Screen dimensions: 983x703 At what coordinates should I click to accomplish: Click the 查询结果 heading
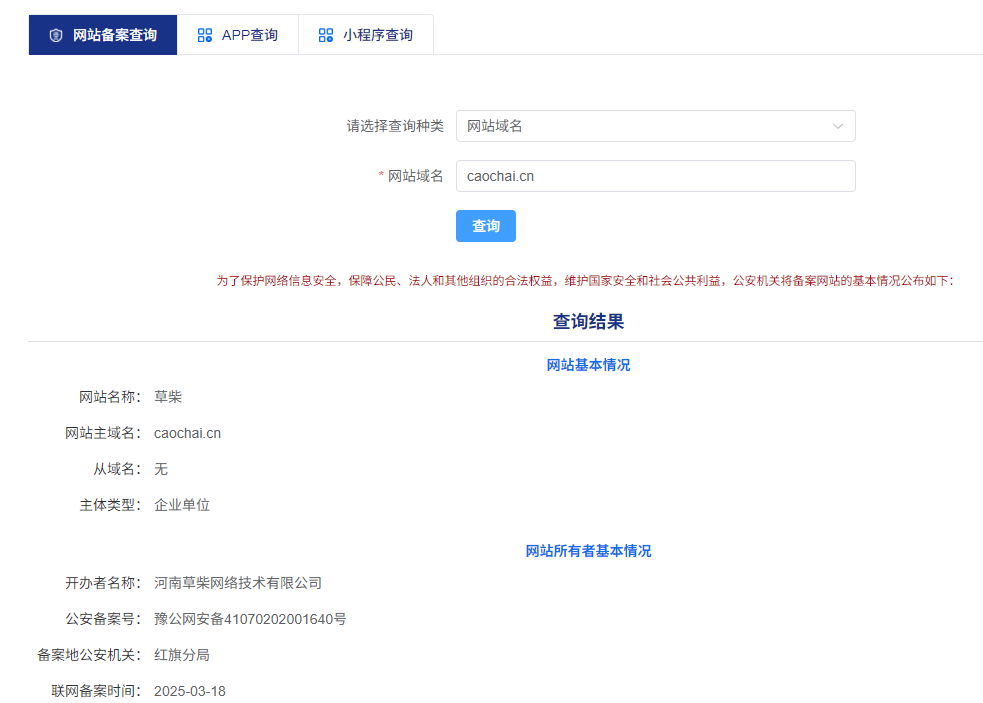coord(588,322)
